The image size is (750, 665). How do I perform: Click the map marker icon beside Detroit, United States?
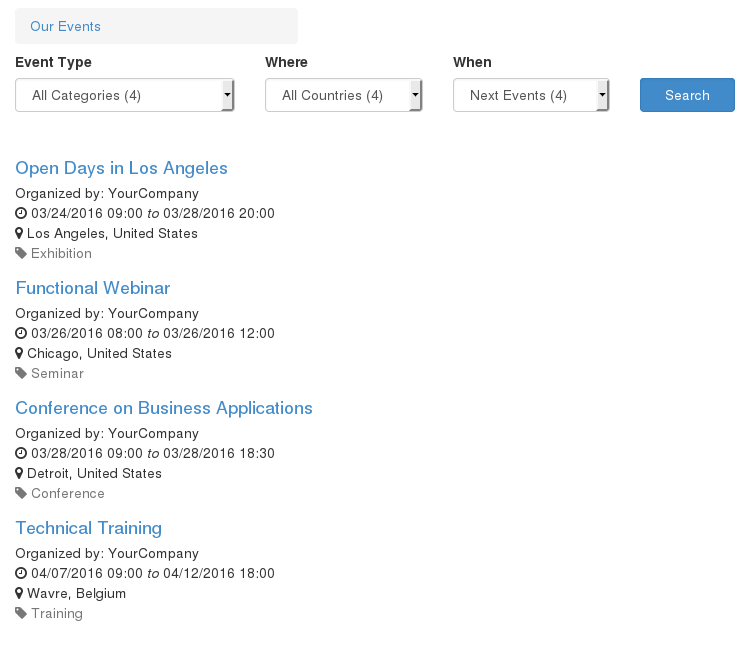(x=19, y=473)
